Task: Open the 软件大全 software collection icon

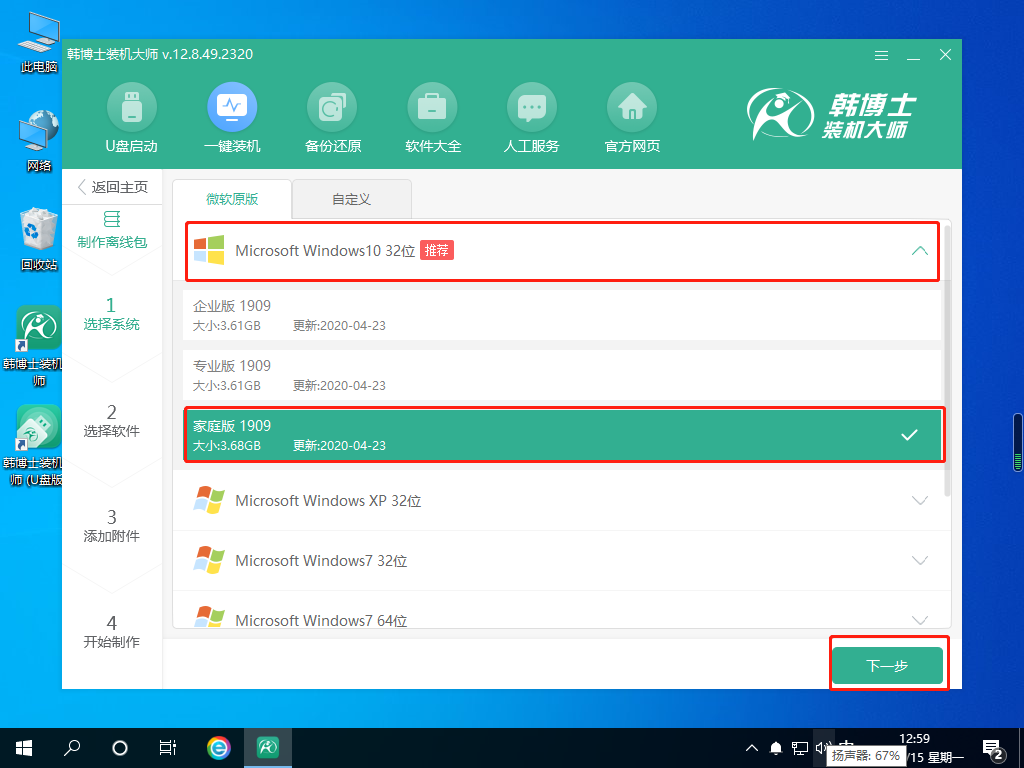Action: [432, 107]
